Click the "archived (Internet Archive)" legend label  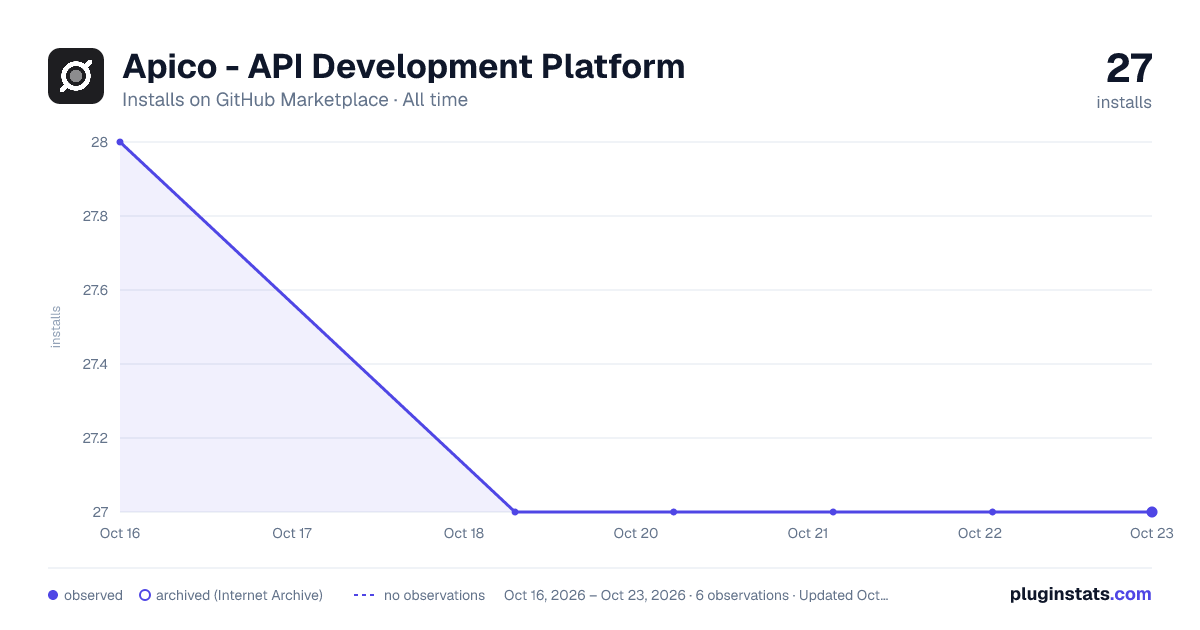(x=239, y=595)
